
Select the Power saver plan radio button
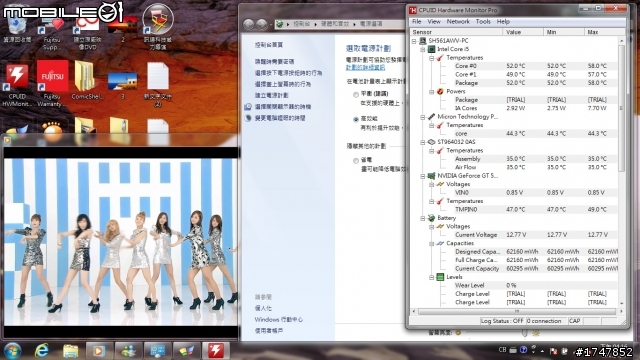coord(356,160)
